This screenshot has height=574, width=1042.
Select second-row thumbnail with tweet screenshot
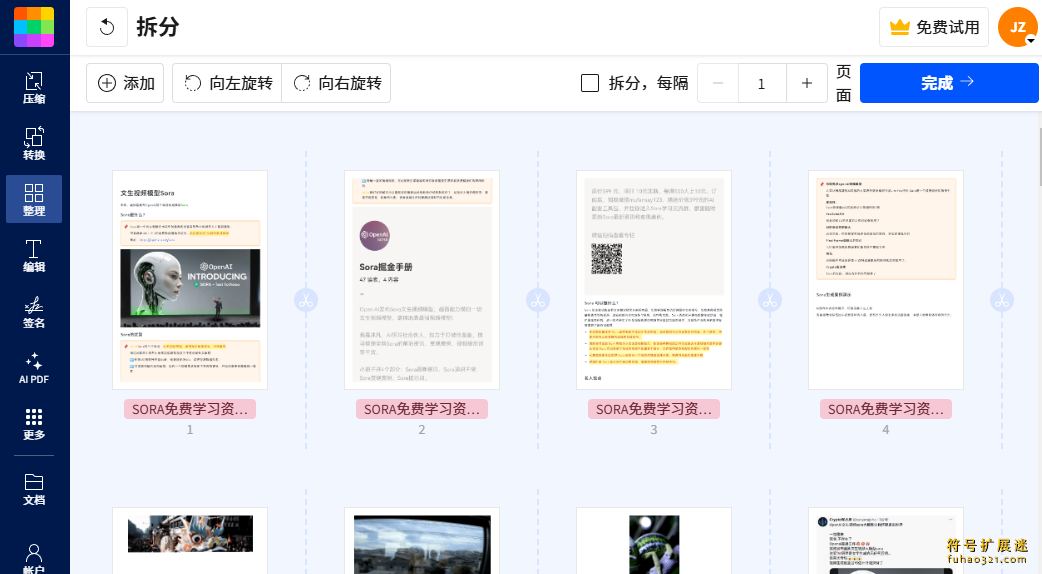tap(886, 541)
